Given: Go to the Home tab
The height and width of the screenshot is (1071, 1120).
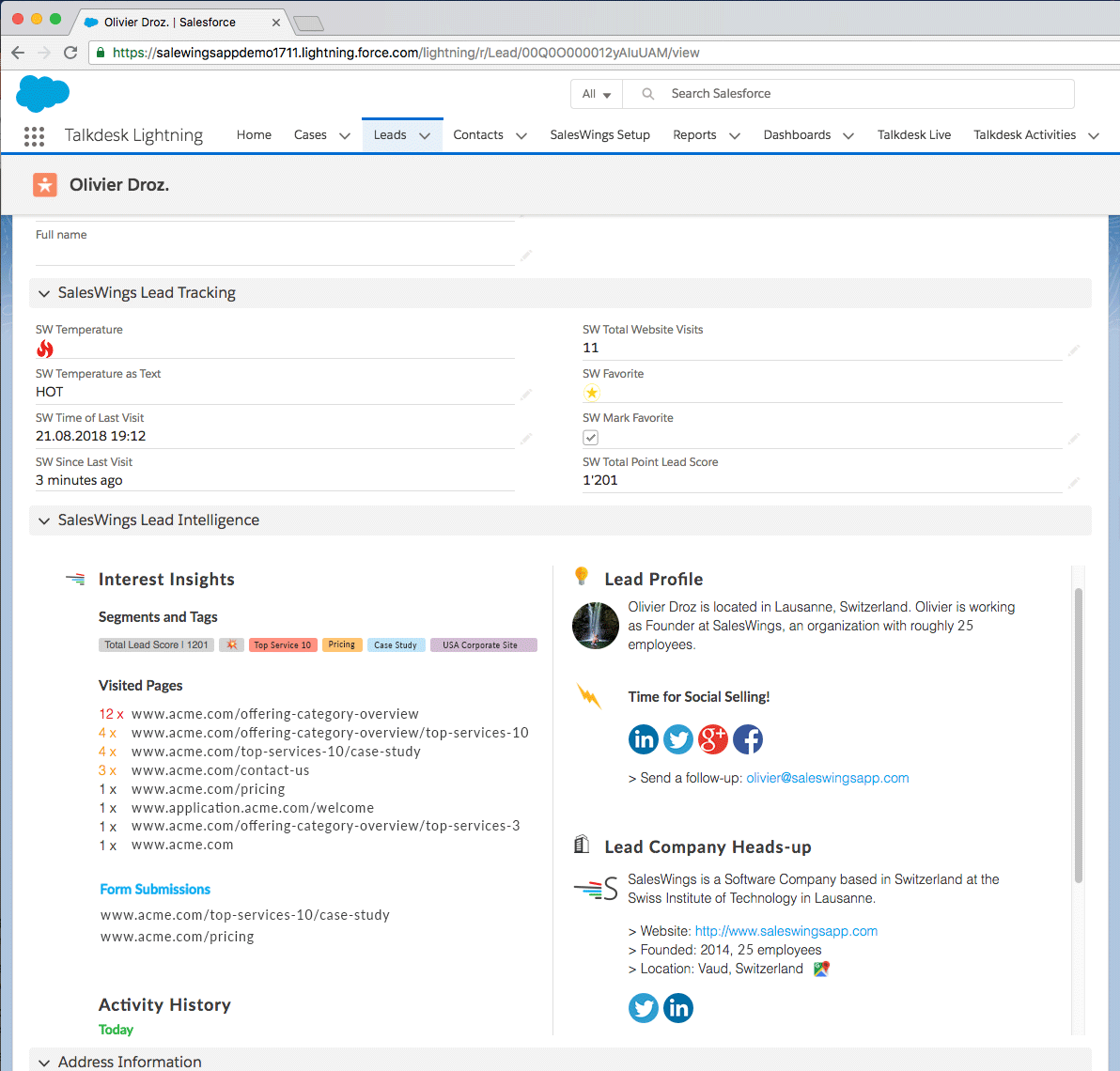Looking at the screenshot, I should coord(254,135).
